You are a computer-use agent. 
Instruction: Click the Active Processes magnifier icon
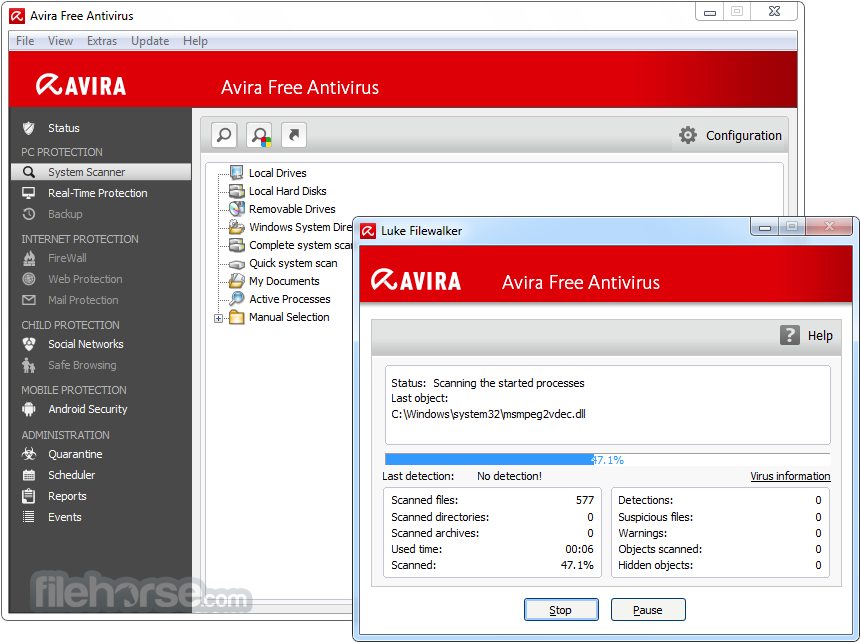(236, 299)
